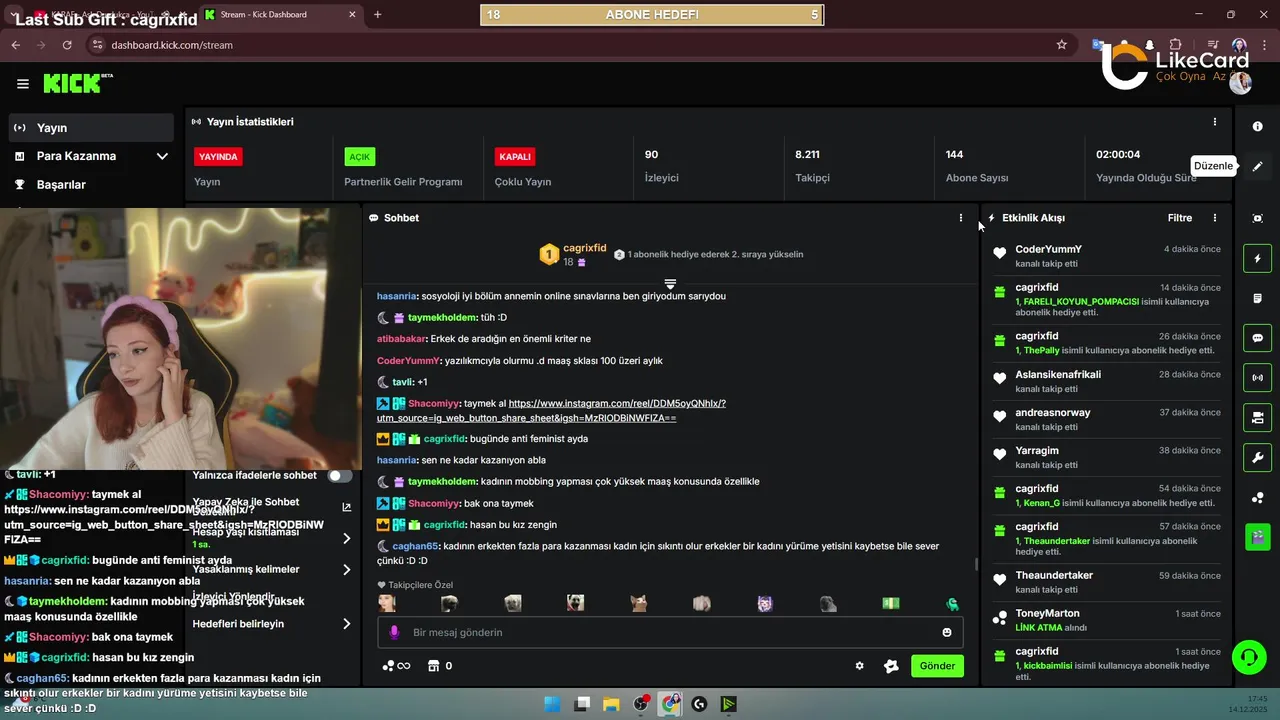Click the Windows Start button
Viewport: 1280px width, 720px height.
point(552,704)
